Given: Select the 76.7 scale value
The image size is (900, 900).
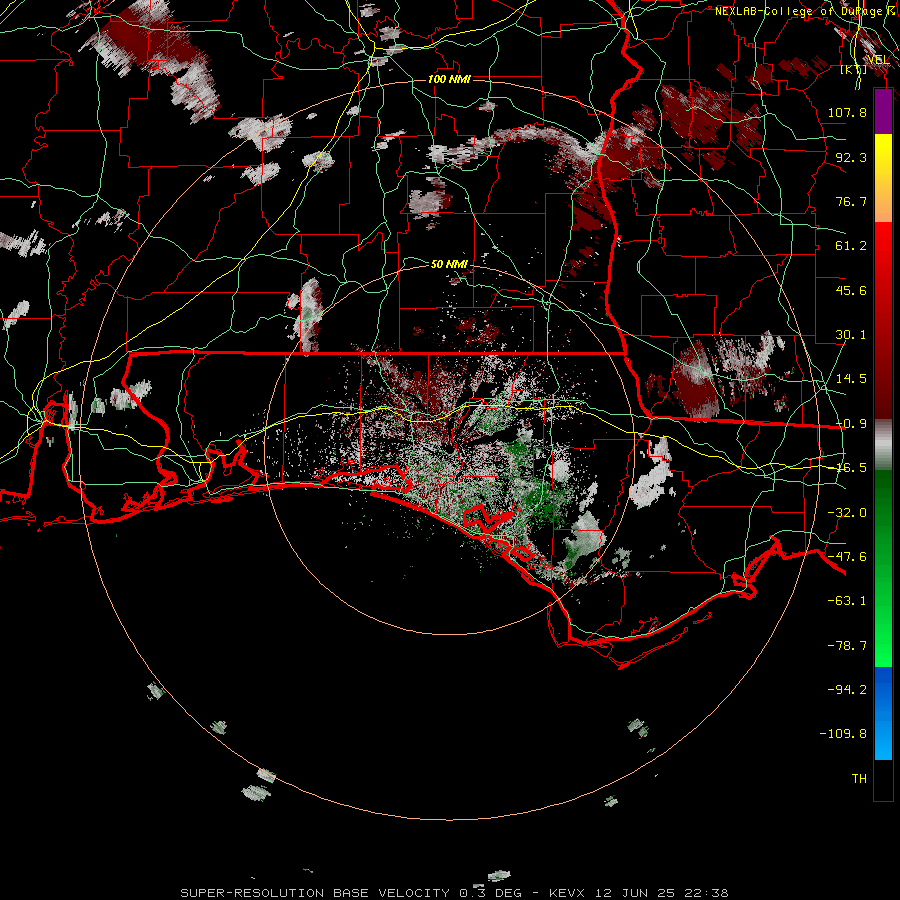Looking at the screenshot, I should (x=851, y=201).
